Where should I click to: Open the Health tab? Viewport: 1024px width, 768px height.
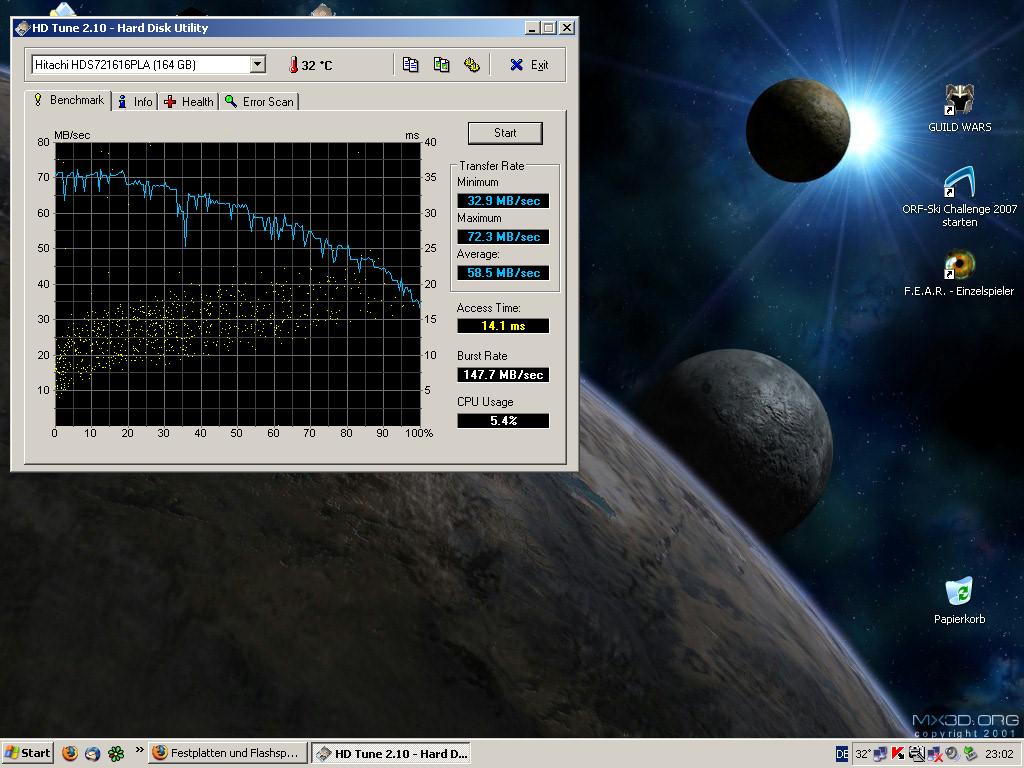189,102
